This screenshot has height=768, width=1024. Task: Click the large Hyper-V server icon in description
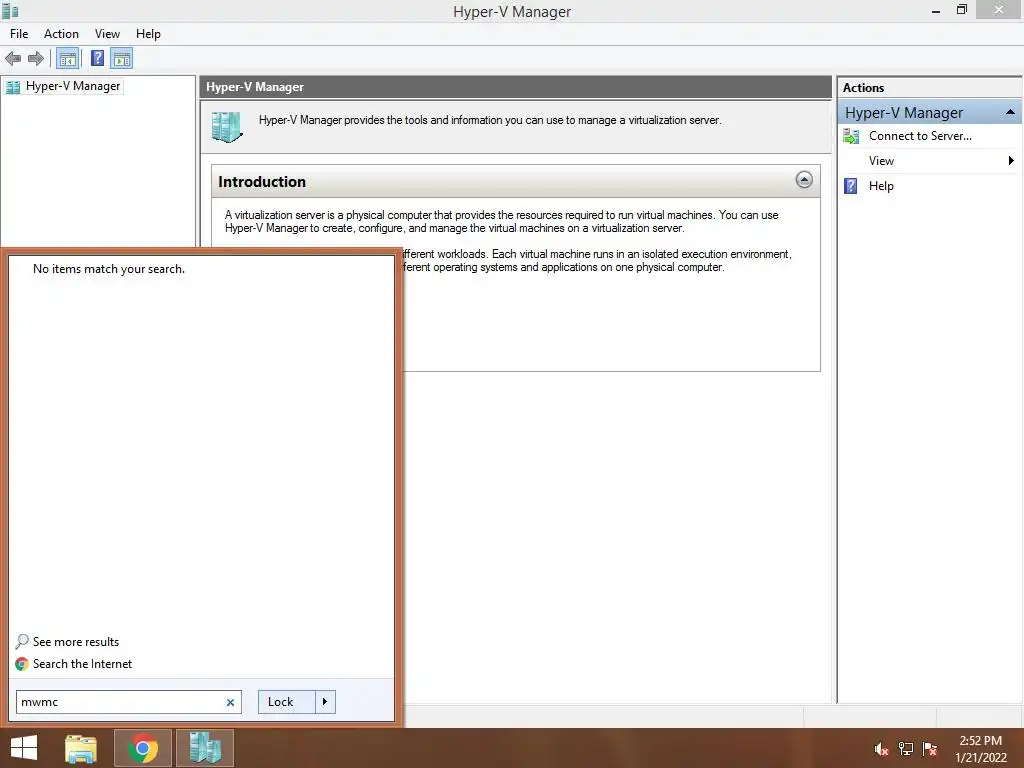(227, 127)
